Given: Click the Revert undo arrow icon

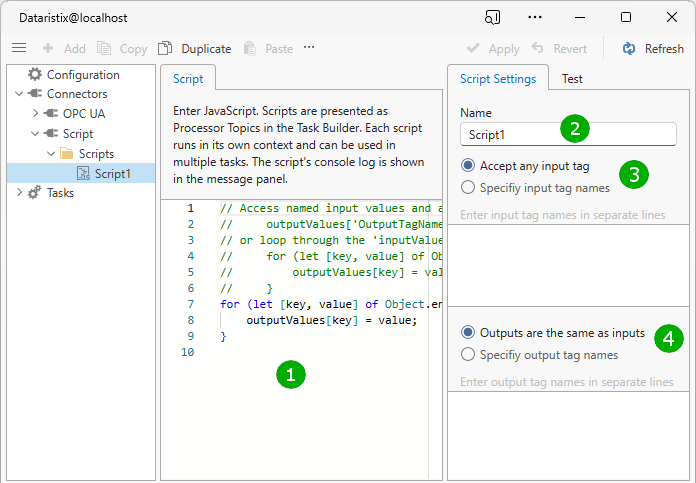Looking at the screenshot, I should click(x=538, y=48).
